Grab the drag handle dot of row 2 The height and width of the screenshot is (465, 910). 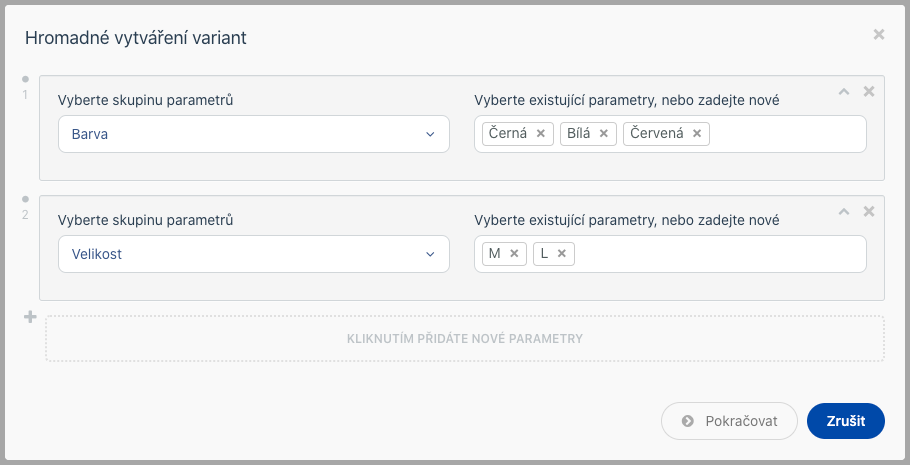pos(25,199)
